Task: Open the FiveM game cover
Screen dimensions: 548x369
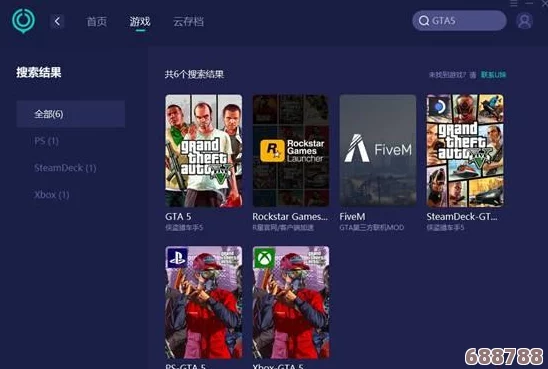Action: (378, 151)
